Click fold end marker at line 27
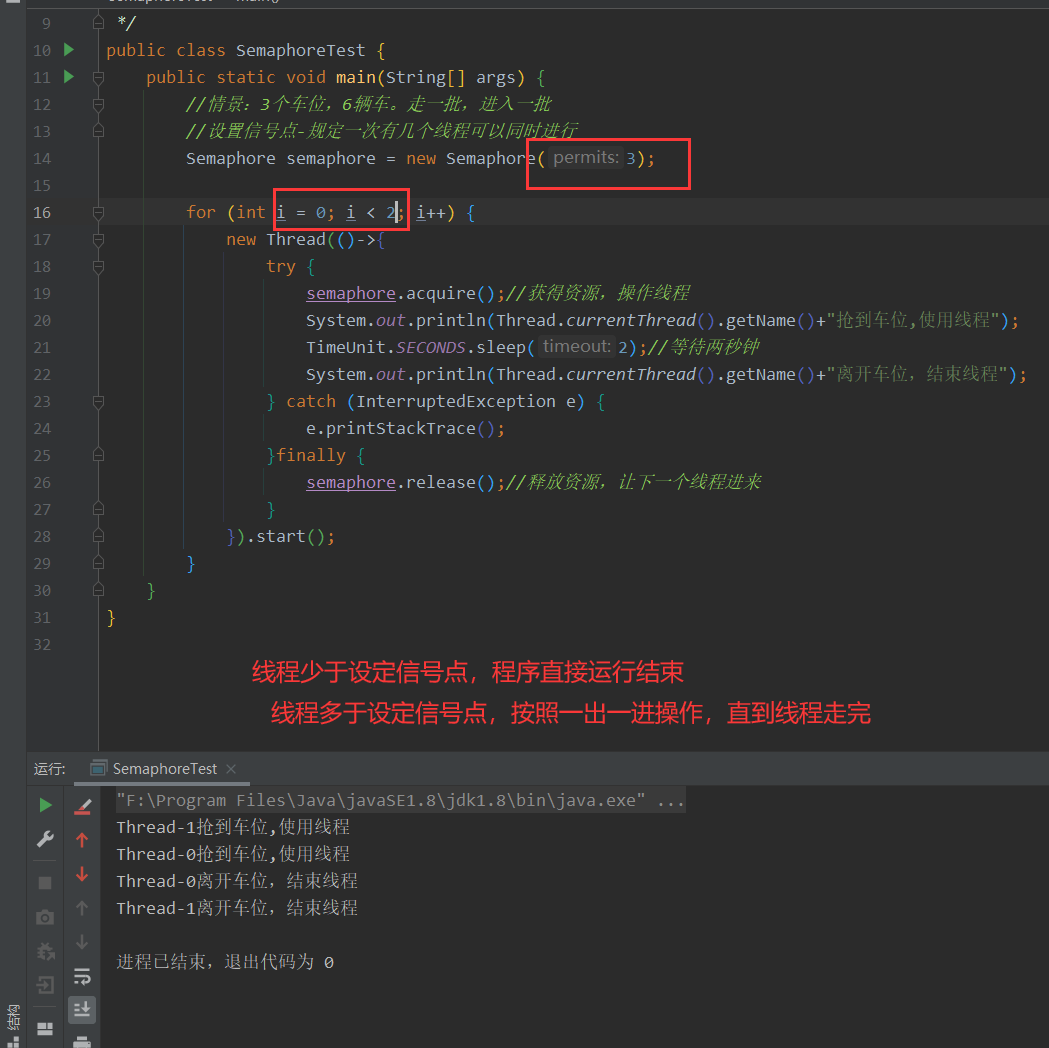 (98, 509)
